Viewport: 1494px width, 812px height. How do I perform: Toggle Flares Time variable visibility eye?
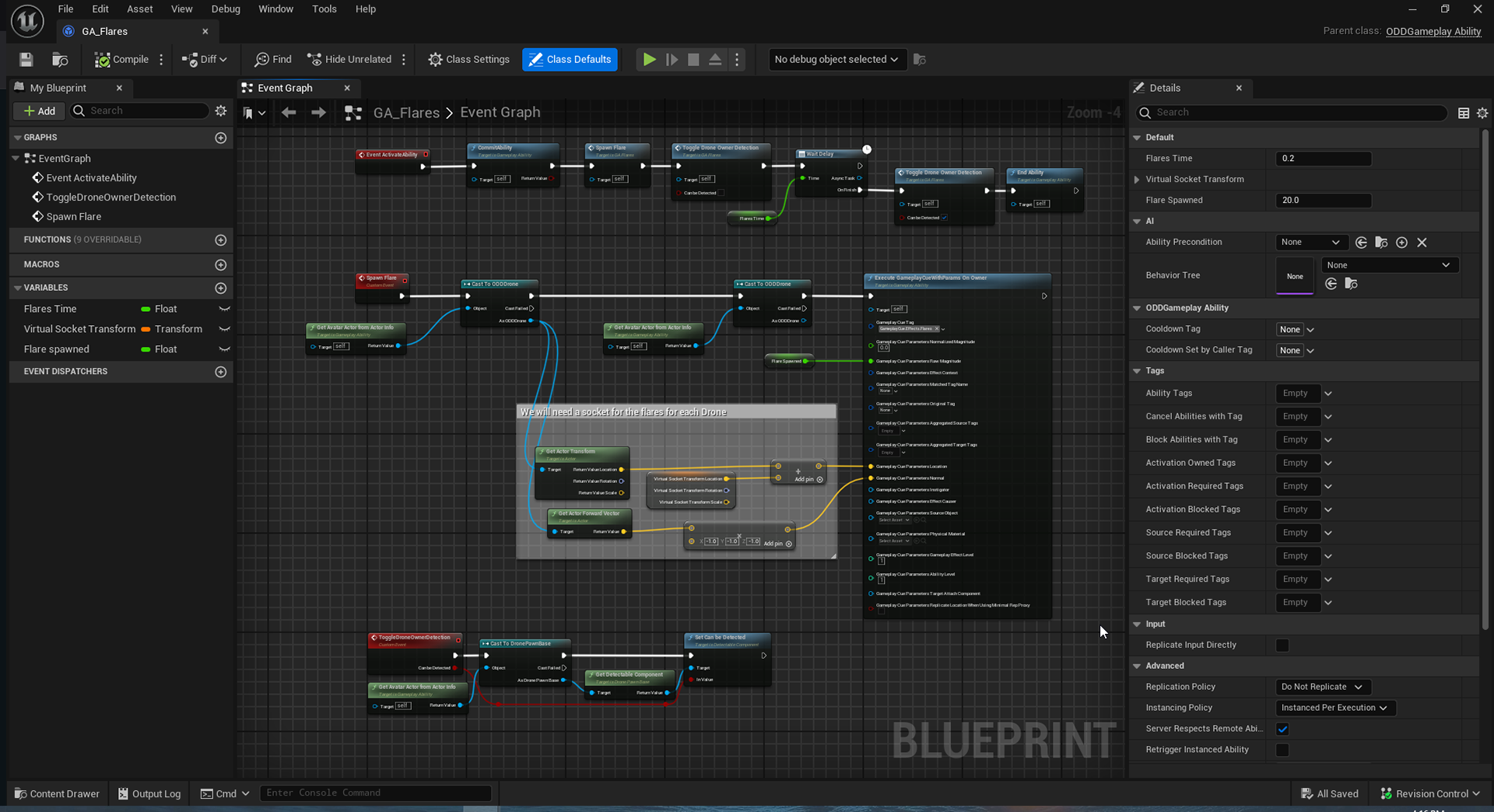(x=224, y=310)
